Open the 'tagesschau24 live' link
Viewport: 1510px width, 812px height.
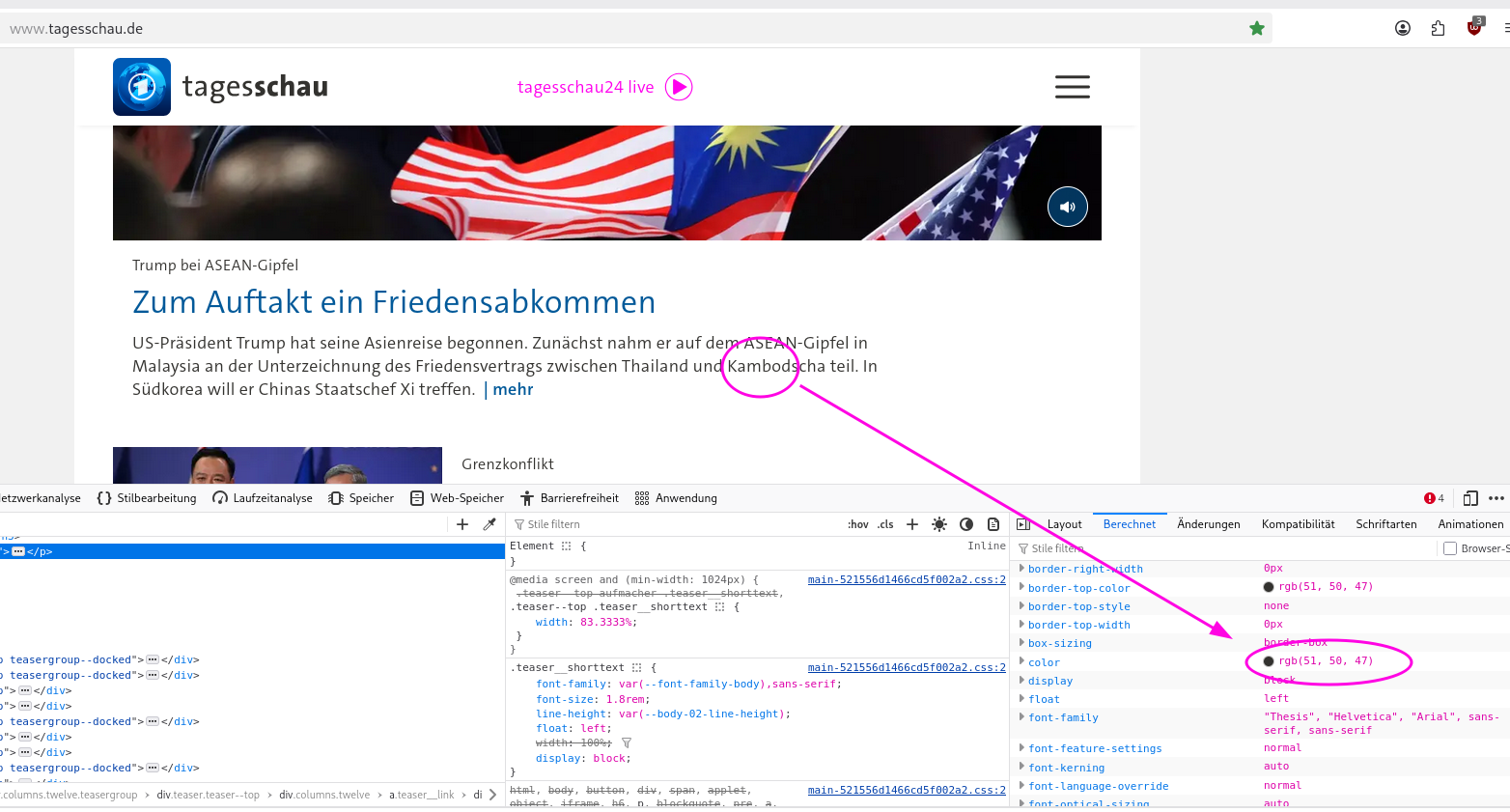[x=585, y=87]
